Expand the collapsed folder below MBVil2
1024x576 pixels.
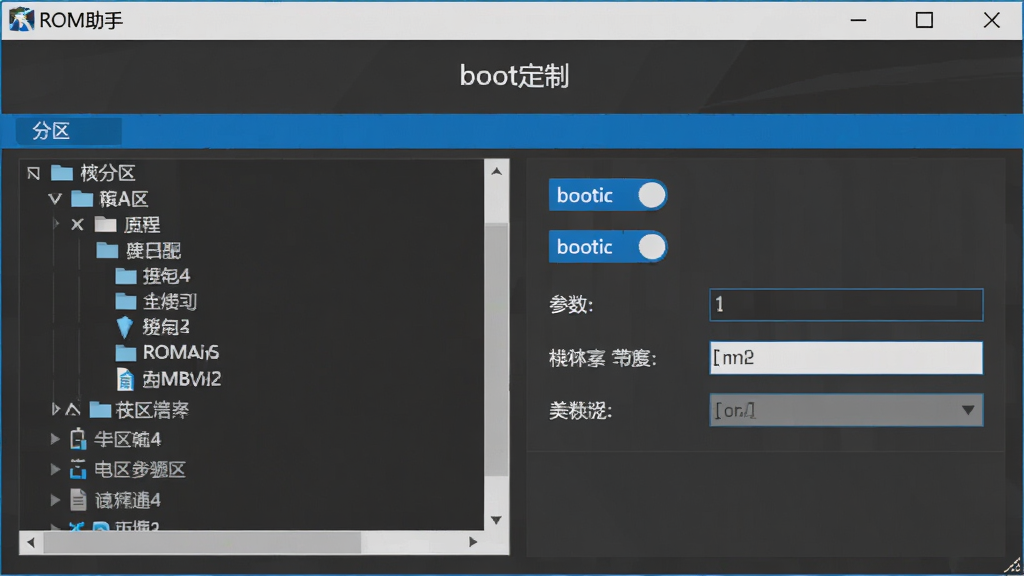pos(56,409)
